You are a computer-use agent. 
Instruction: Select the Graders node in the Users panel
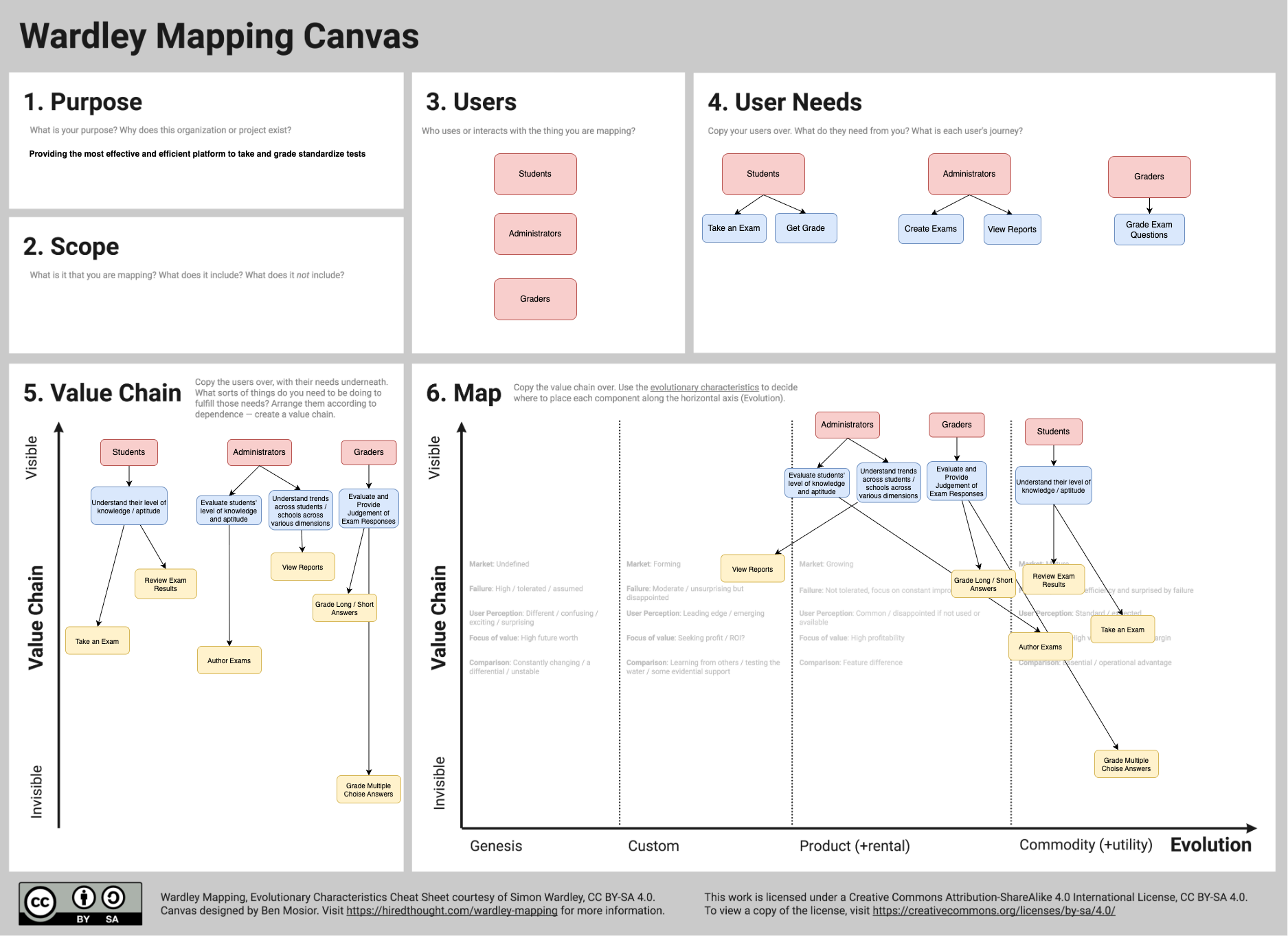point(535,299)
